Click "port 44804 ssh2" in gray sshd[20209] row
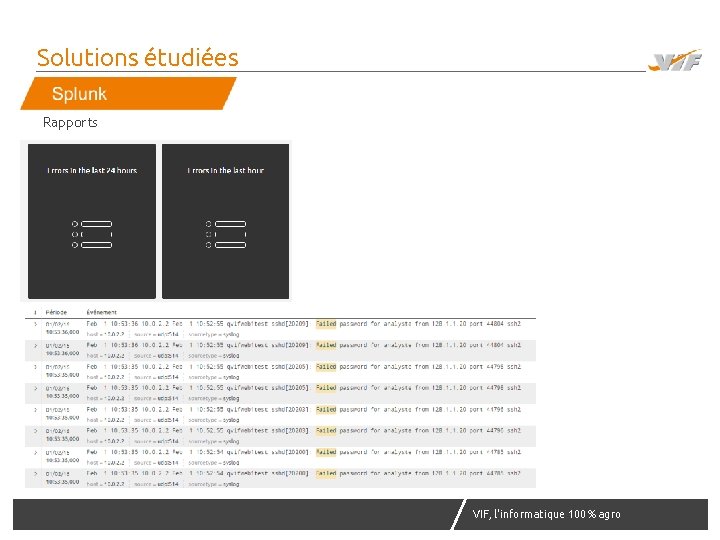720x540 pixels. point(495,345)
